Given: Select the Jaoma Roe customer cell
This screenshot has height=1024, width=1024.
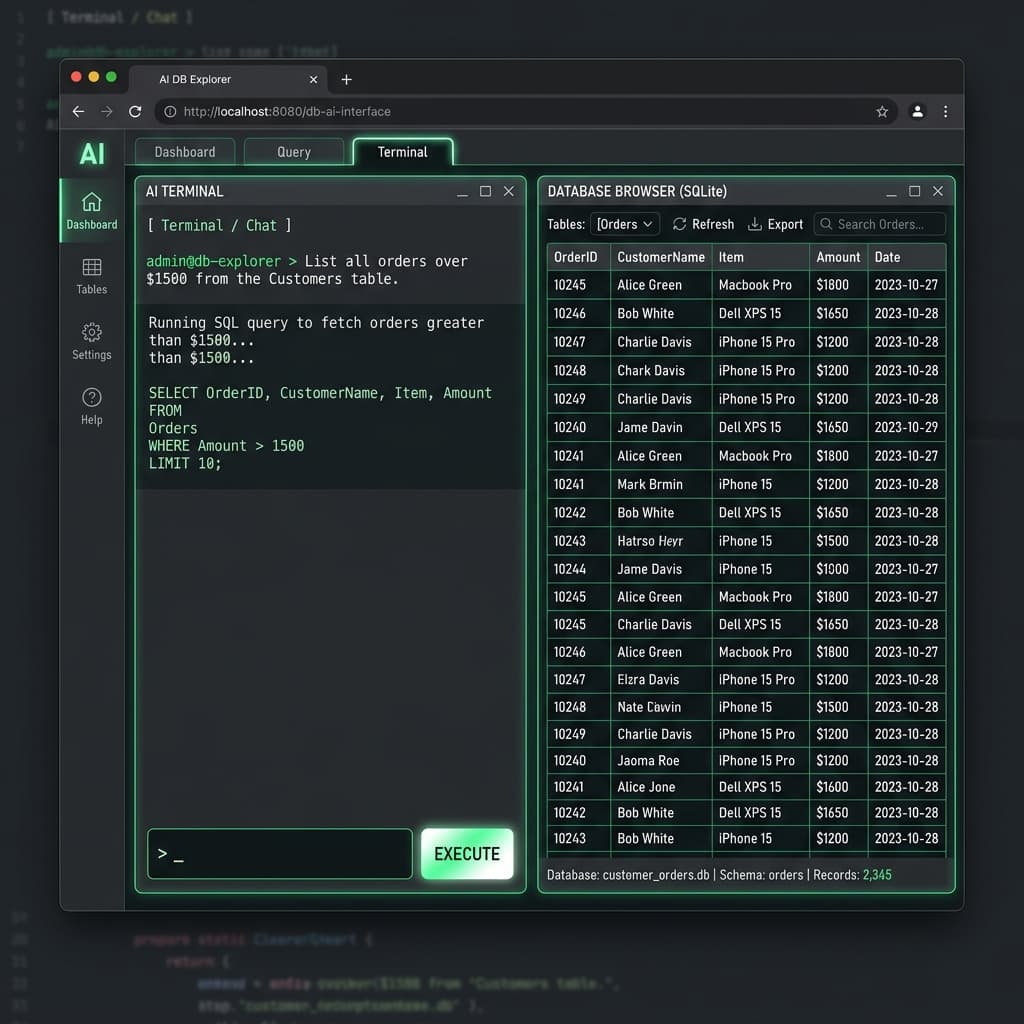Looking at the screenshot, I should (661, 760).
